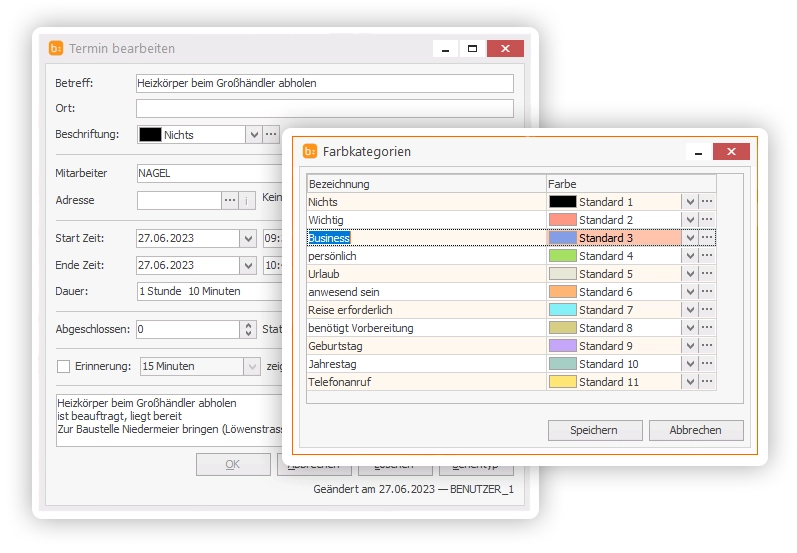Image resolution: width=797 pixels, height=553 pixels.
Task: Open color editor ellipsis for Standard 11 row
Action: pos(707,382)
